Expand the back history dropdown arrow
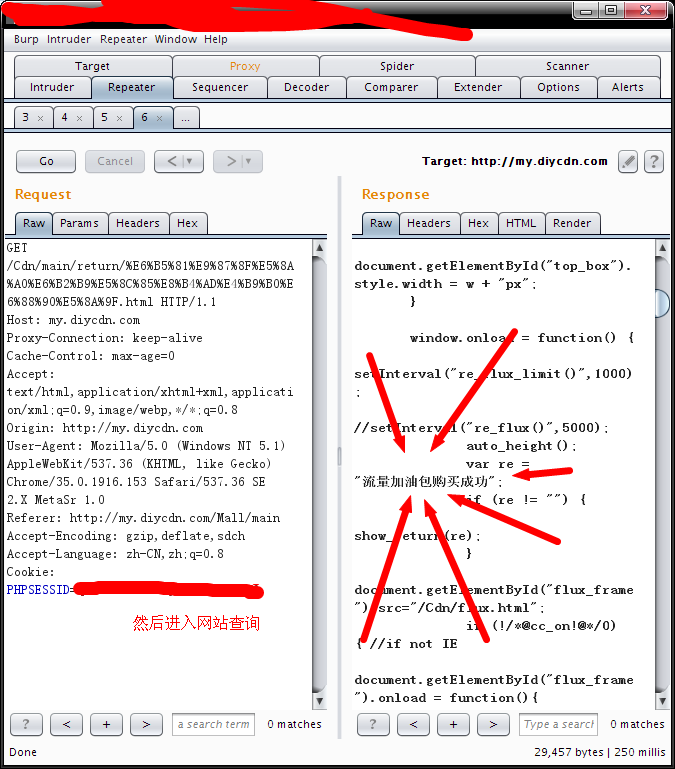675x769 pixels. 189,161
